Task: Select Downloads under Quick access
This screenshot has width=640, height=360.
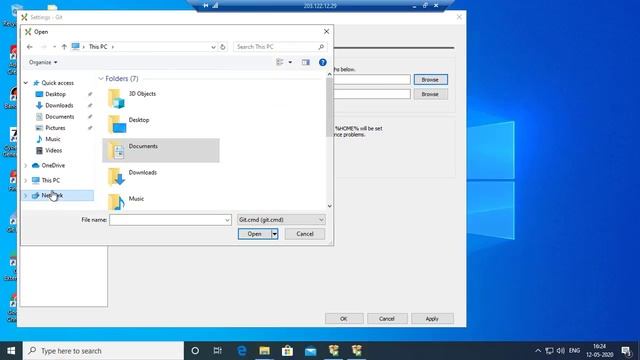Action: 59,105
